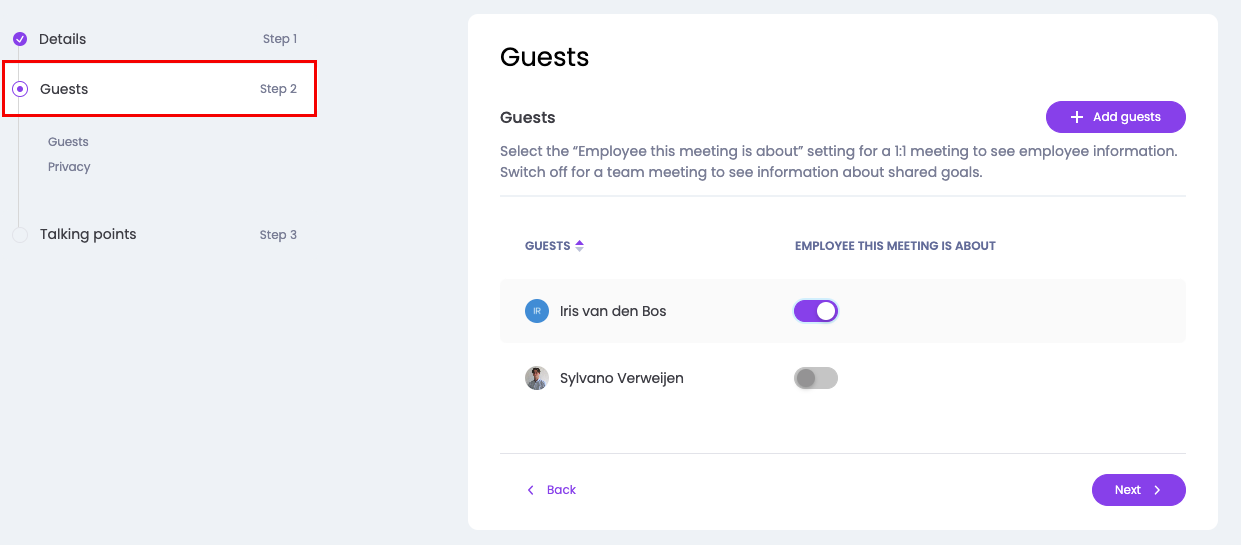Click Iris van den Bos avatar initials
The image size is (1241, 545).
point(537,311)
